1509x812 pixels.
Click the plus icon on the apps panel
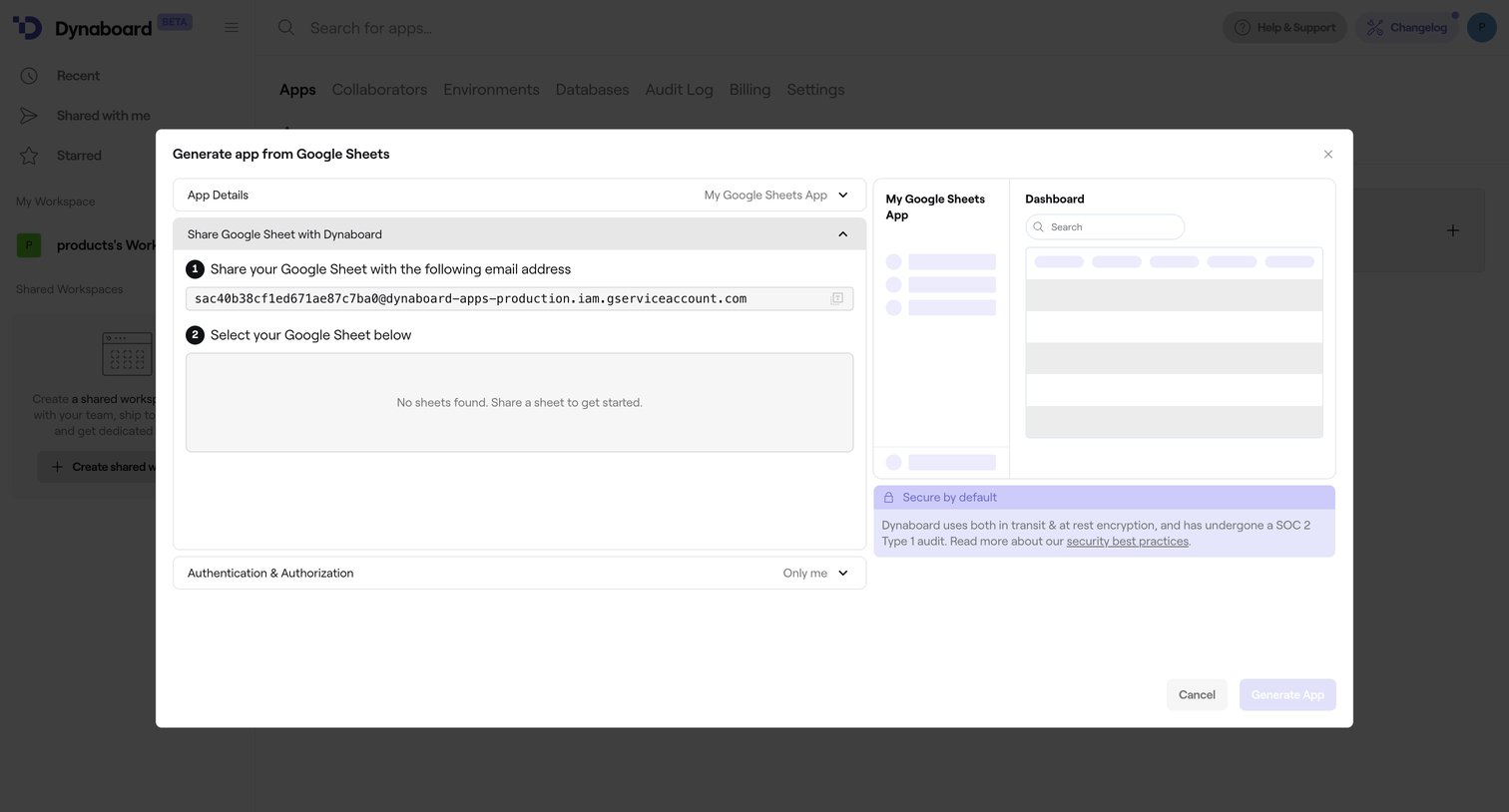click(1453, 230)
